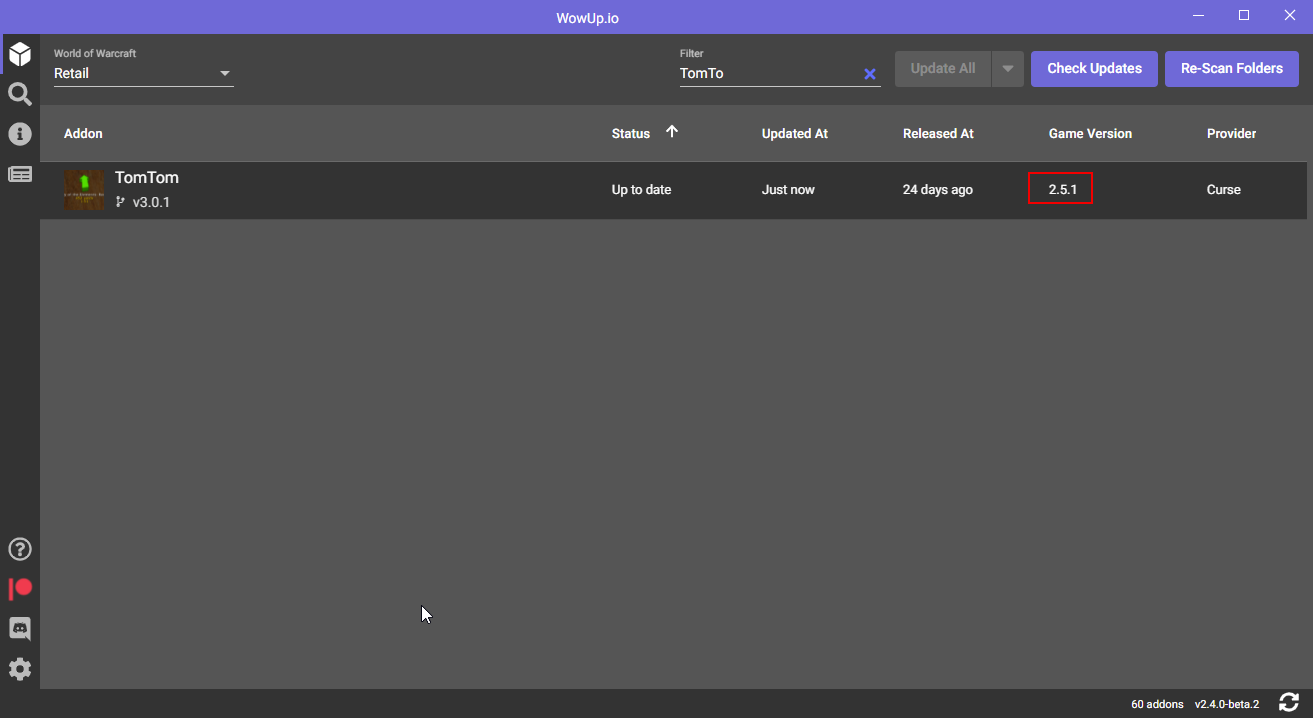
Task: Click the sync icon in the status bar
Action: click(1289, 701)
